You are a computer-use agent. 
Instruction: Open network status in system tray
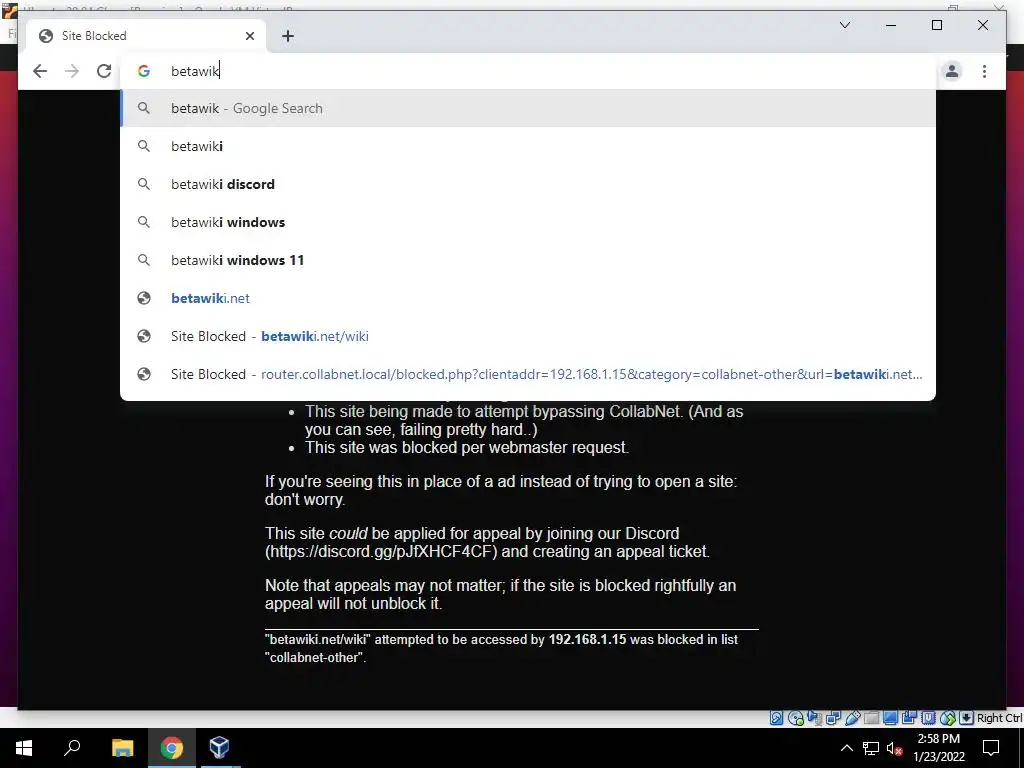click(871, 748)
